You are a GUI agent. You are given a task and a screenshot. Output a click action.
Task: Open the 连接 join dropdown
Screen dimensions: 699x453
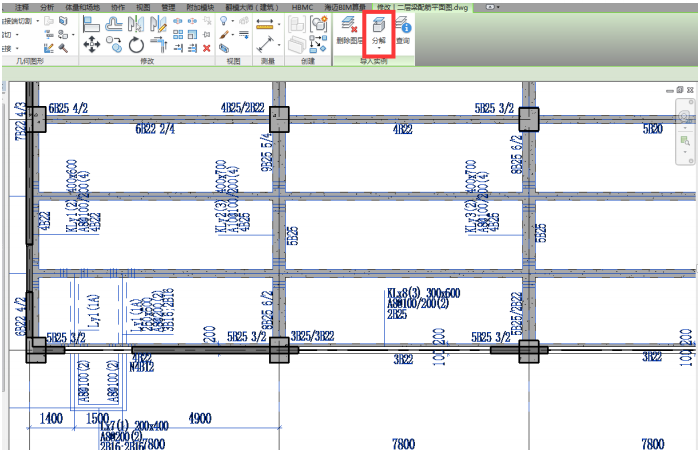coord(17,48)
